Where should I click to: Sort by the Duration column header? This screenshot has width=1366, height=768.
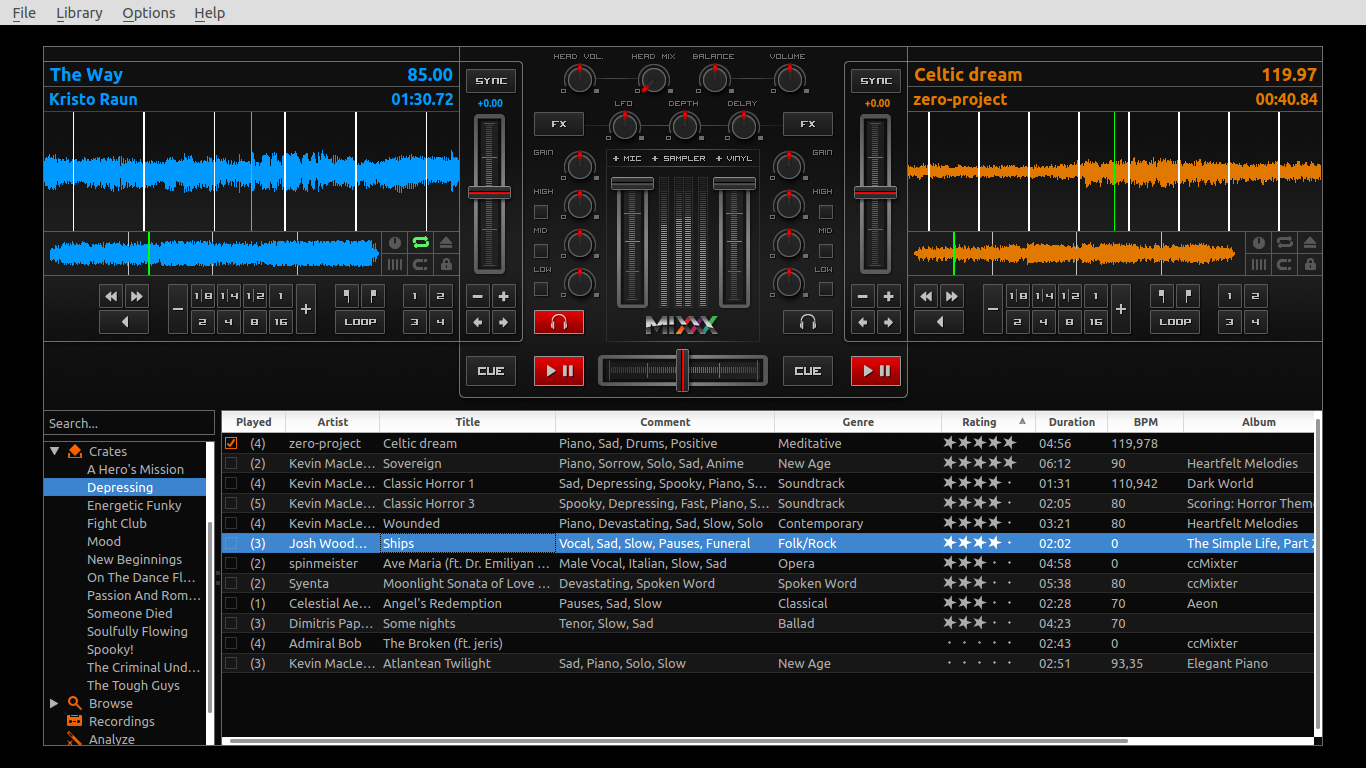click(x=1072, y=422)
